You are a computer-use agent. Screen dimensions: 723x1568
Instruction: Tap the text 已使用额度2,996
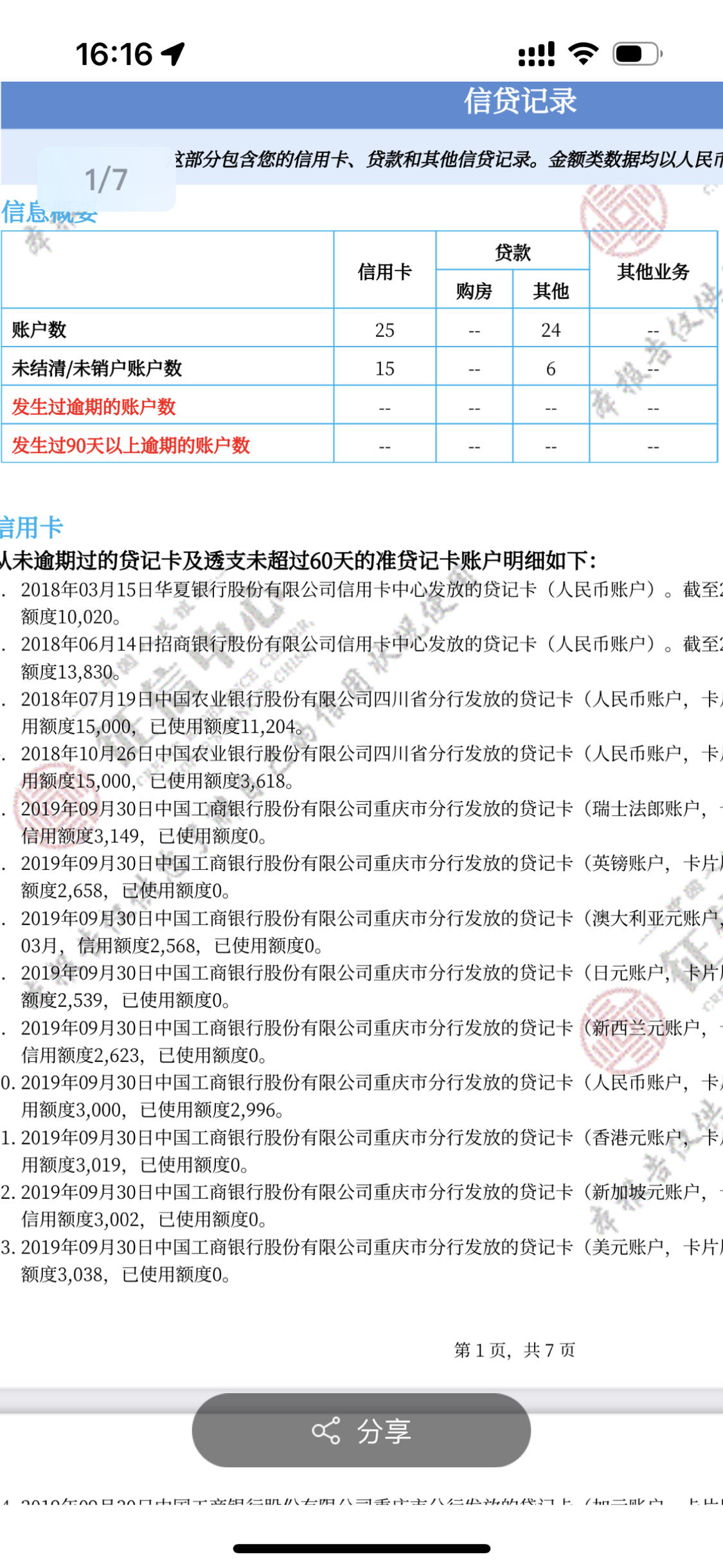click(x=212, y=1110)
